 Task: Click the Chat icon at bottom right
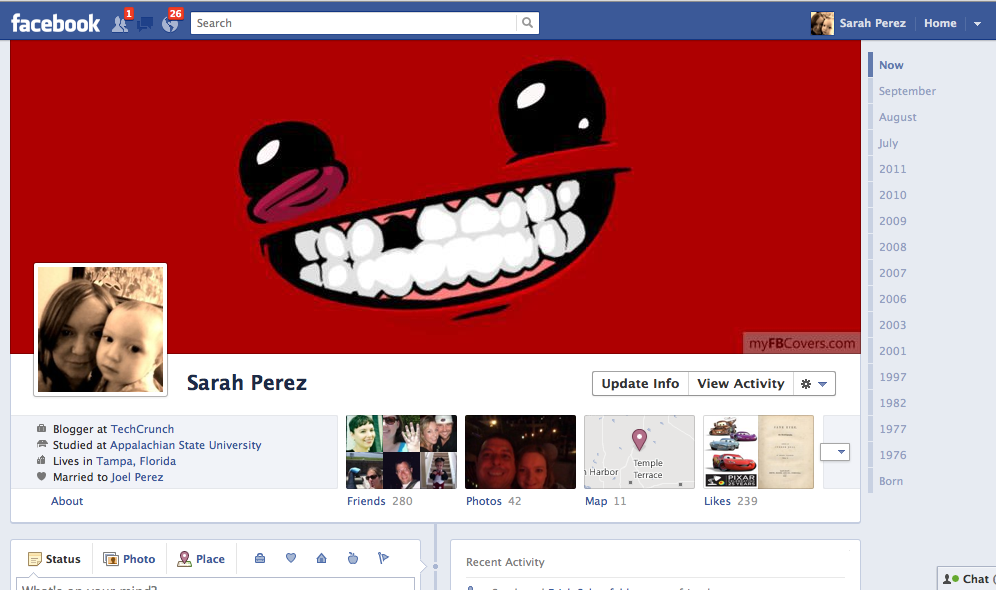(951, 579)
